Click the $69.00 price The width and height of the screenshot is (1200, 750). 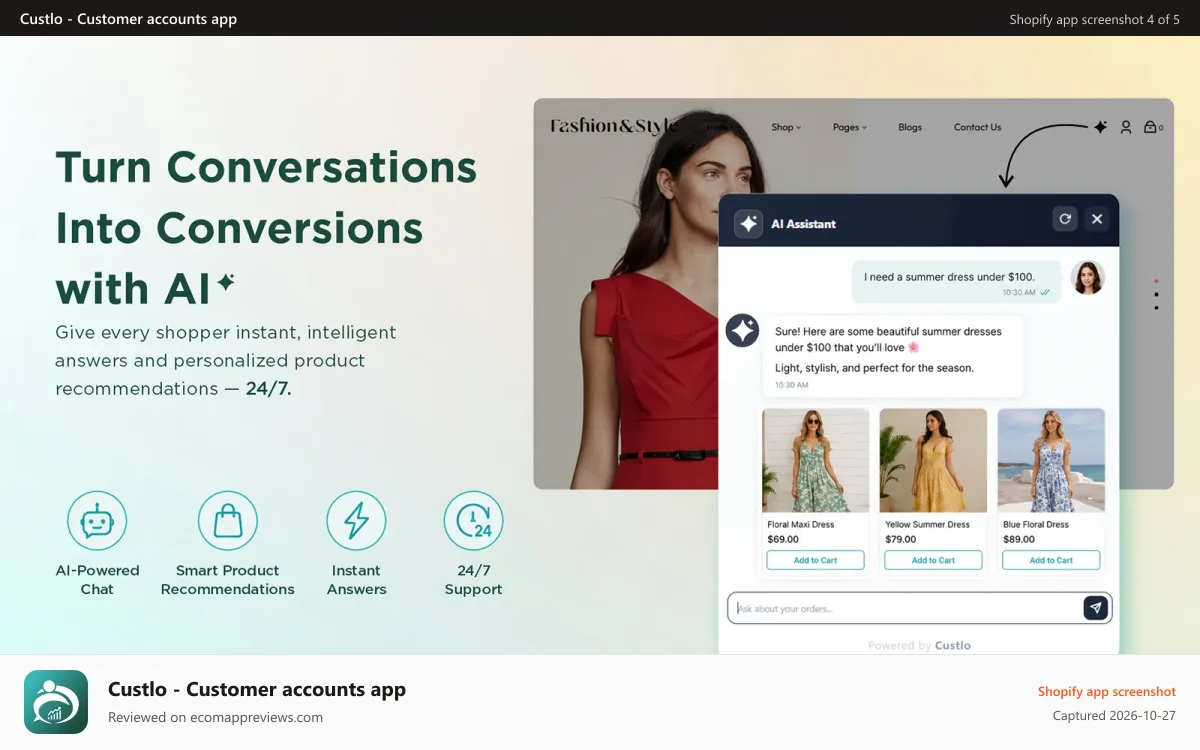783,539
